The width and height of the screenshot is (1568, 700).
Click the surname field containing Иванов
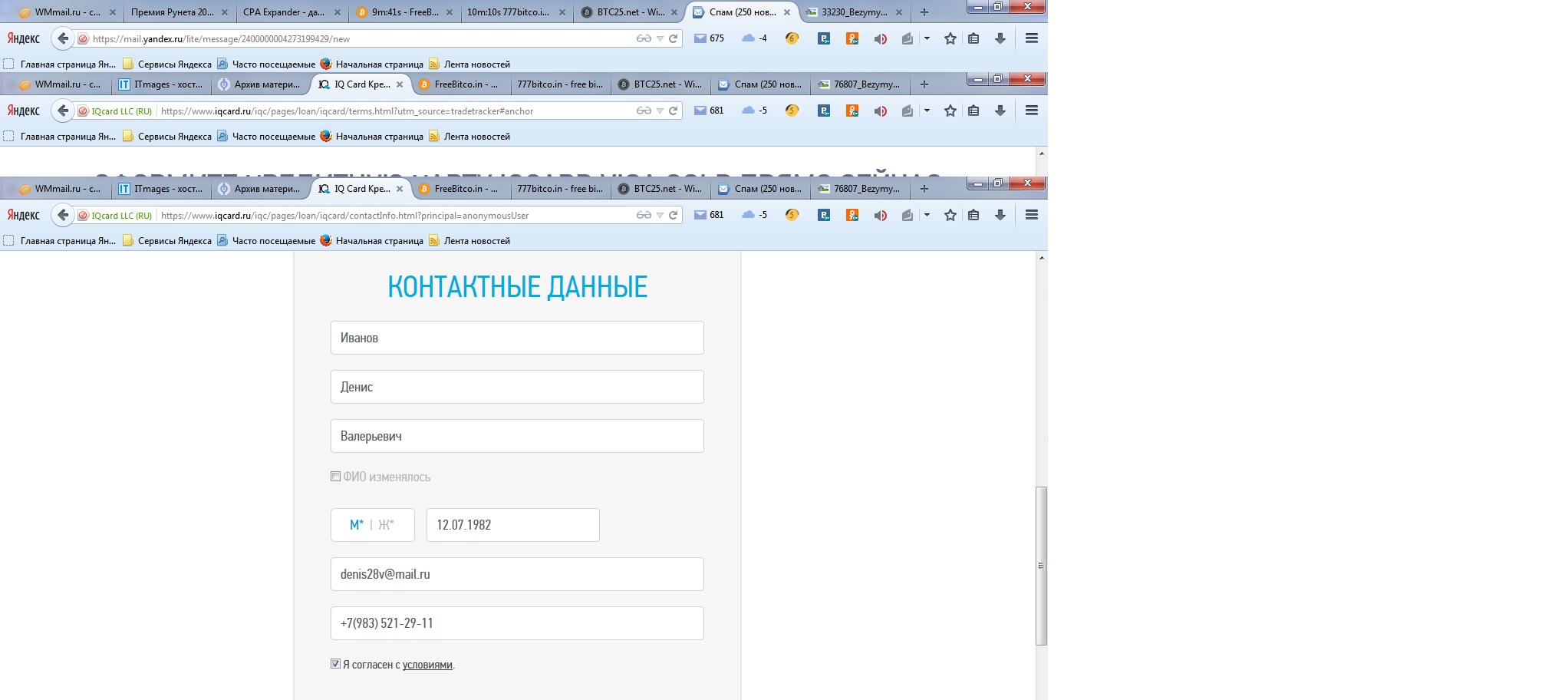[x=517, y=338]
